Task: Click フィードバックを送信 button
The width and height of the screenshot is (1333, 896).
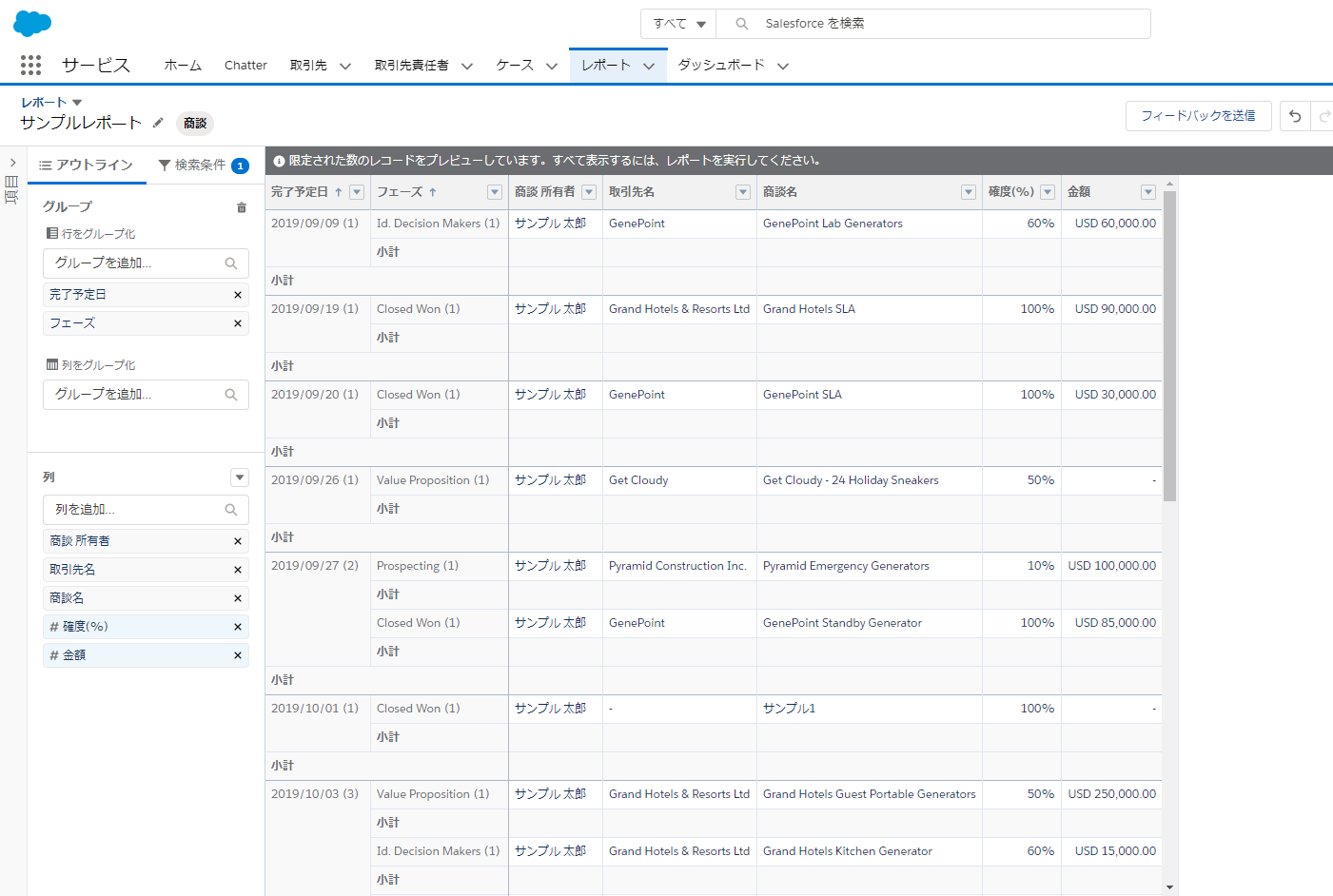Action: 1199,116
